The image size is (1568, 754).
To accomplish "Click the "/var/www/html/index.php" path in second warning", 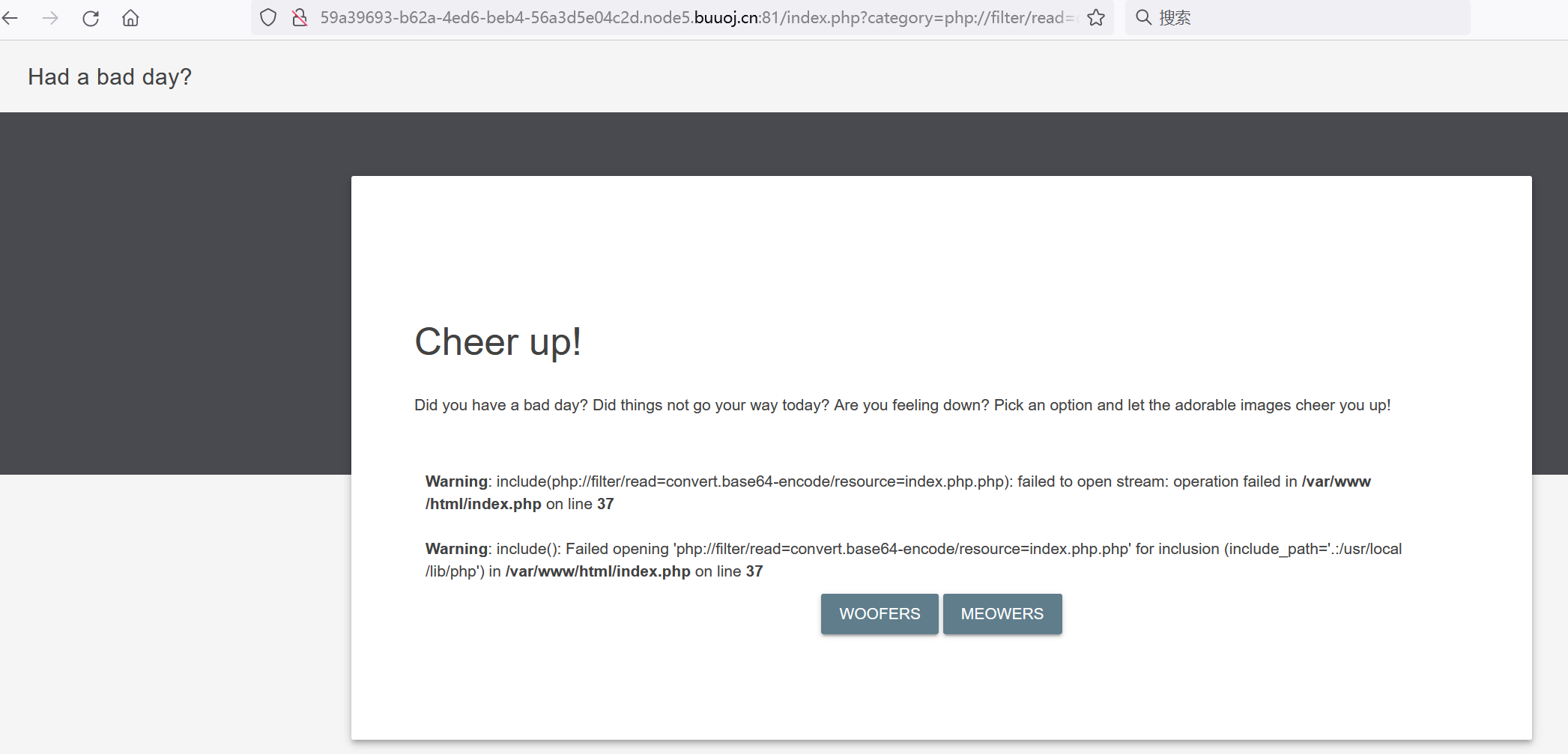I will pyautogui.click(x=598, y=571).
